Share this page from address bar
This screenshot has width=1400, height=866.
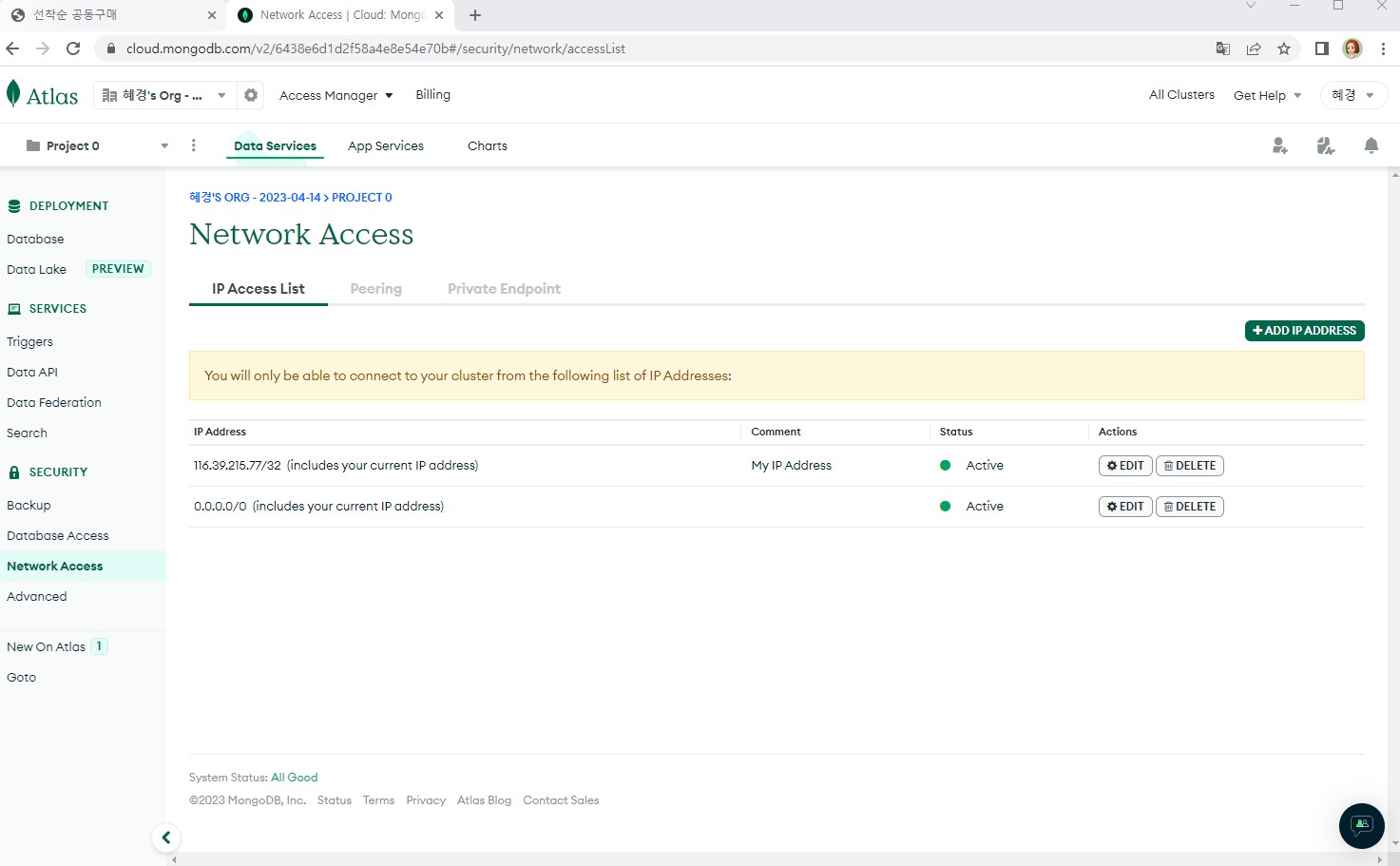pos(1254,48)
